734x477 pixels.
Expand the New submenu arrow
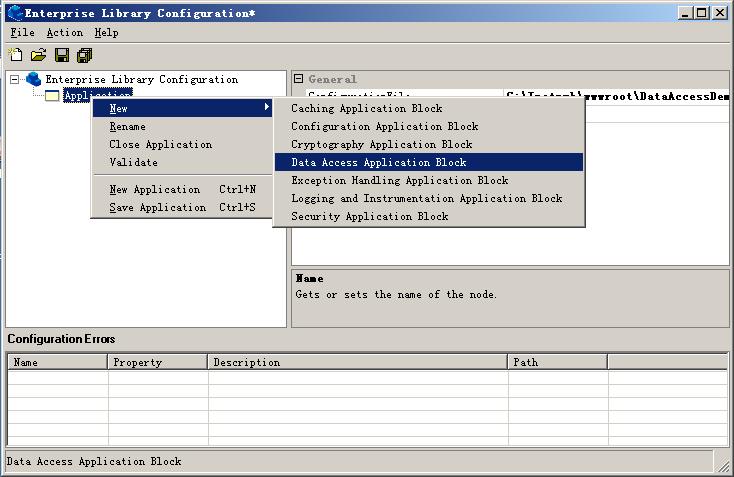(266, 108)
